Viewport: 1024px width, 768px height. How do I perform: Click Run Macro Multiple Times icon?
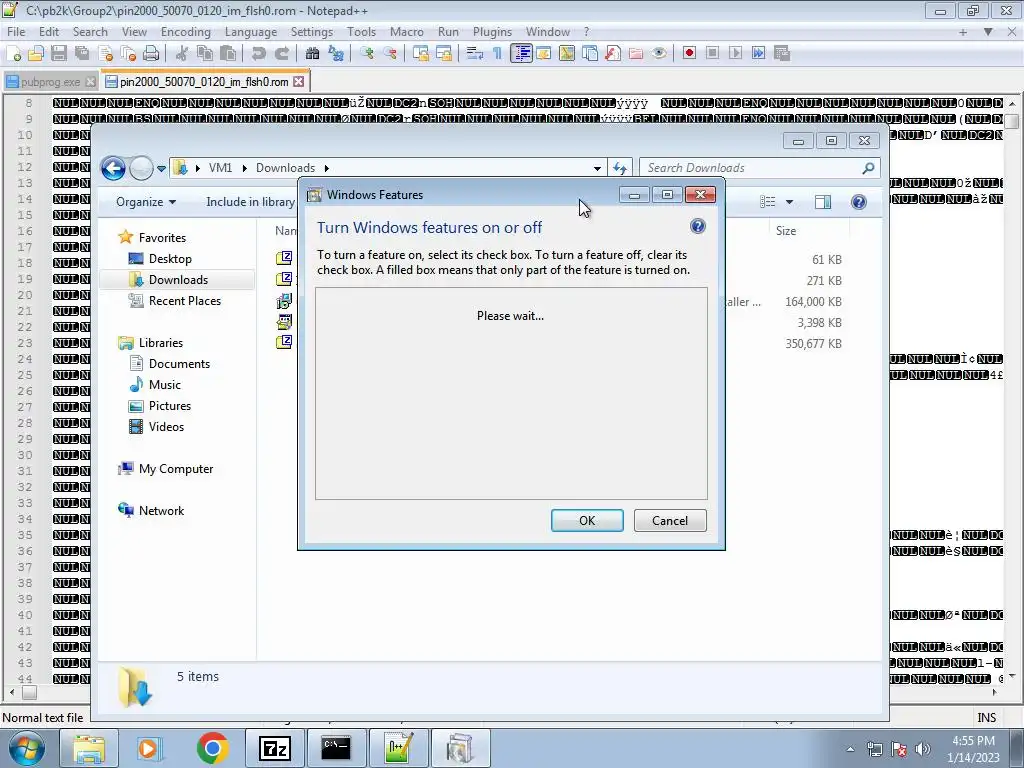tap(758, 54)
